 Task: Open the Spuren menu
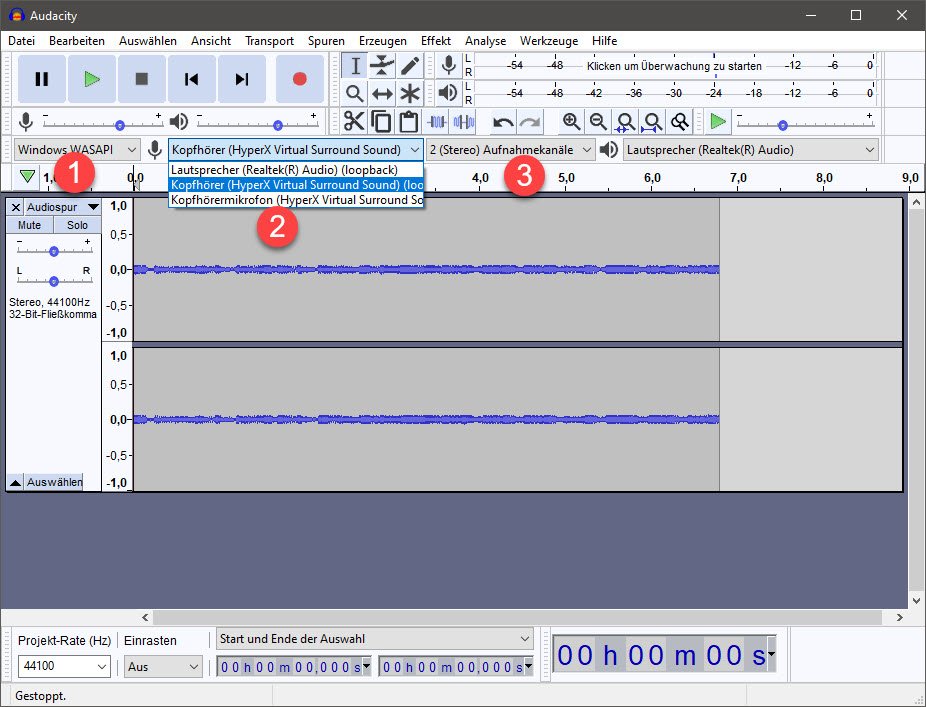click(326, 41)
